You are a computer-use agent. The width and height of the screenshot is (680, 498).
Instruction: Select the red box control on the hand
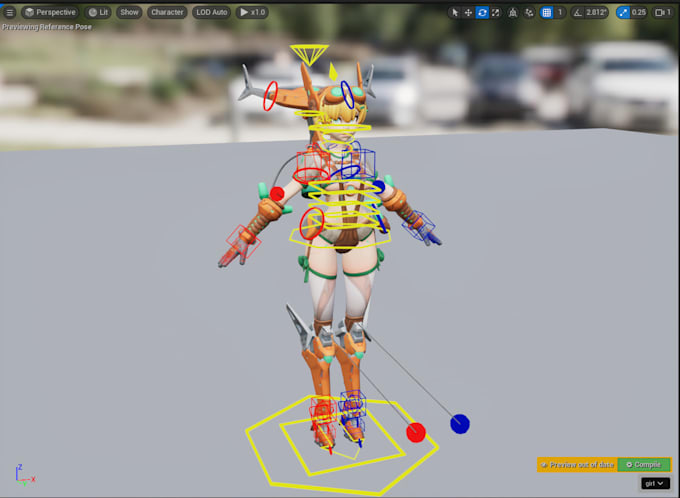(243, 244)
